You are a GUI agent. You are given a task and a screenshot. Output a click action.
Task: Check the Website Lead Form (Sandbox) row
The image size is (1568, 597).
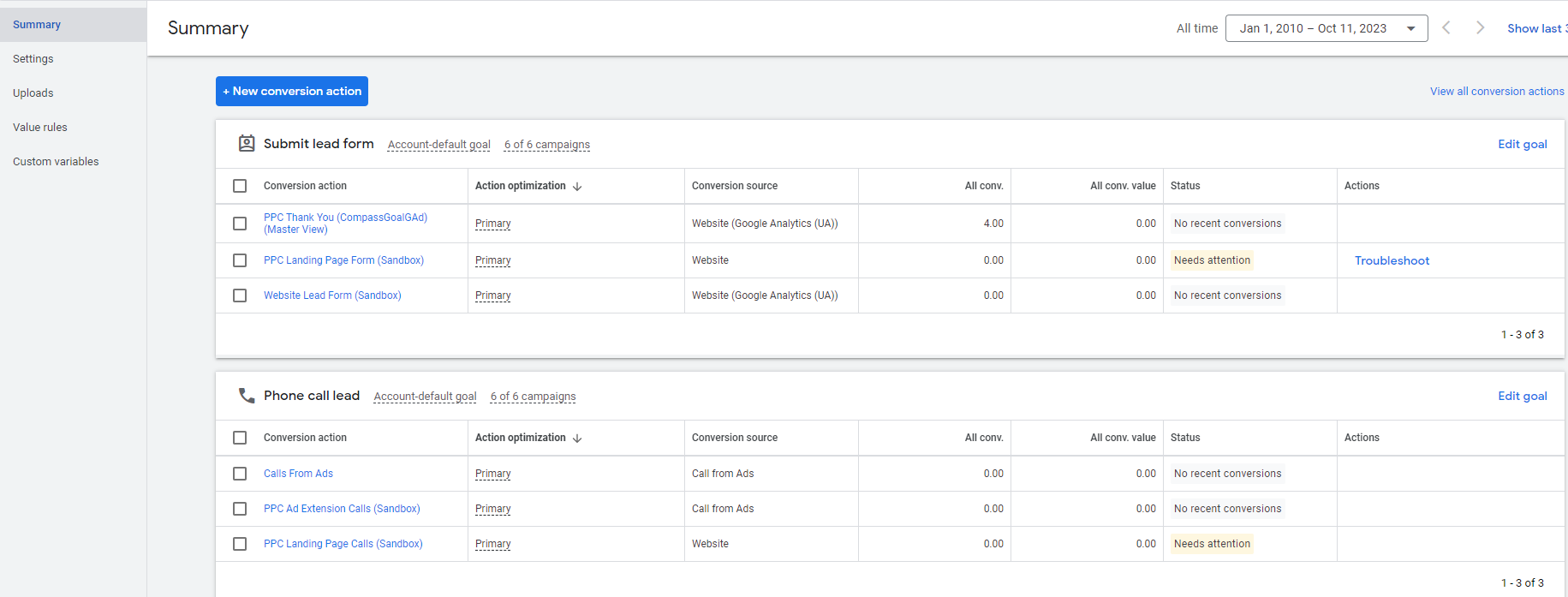pos(240,296)
